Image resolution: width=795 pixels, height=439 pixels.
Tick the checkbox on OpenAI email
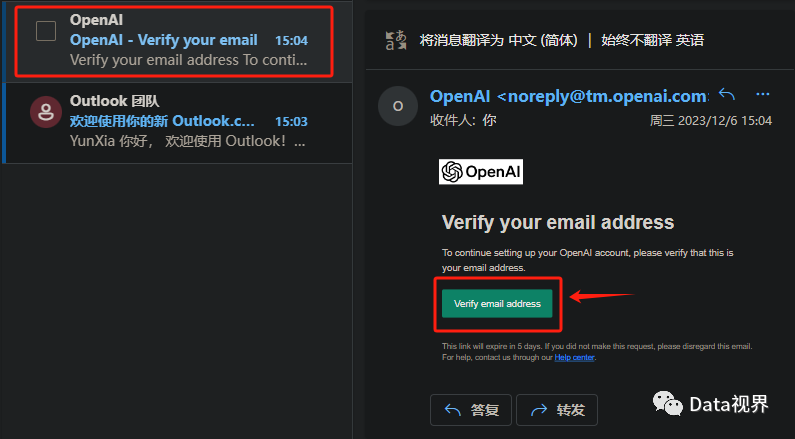(x=46, y=31)
